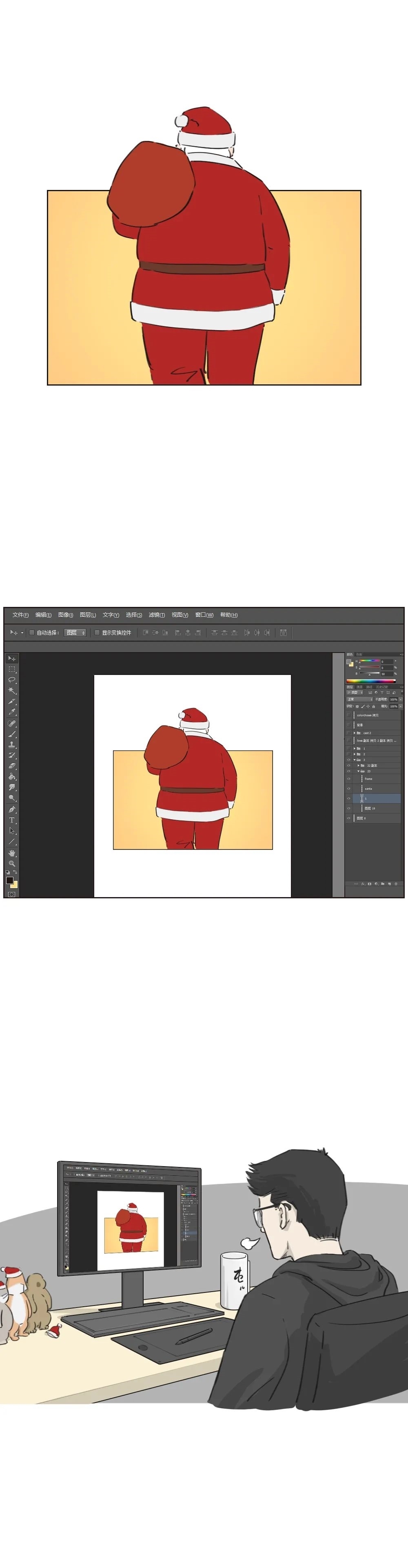Select the Type (T) tool
Viewport: 408px width, 1568px height.
(11, 820)
